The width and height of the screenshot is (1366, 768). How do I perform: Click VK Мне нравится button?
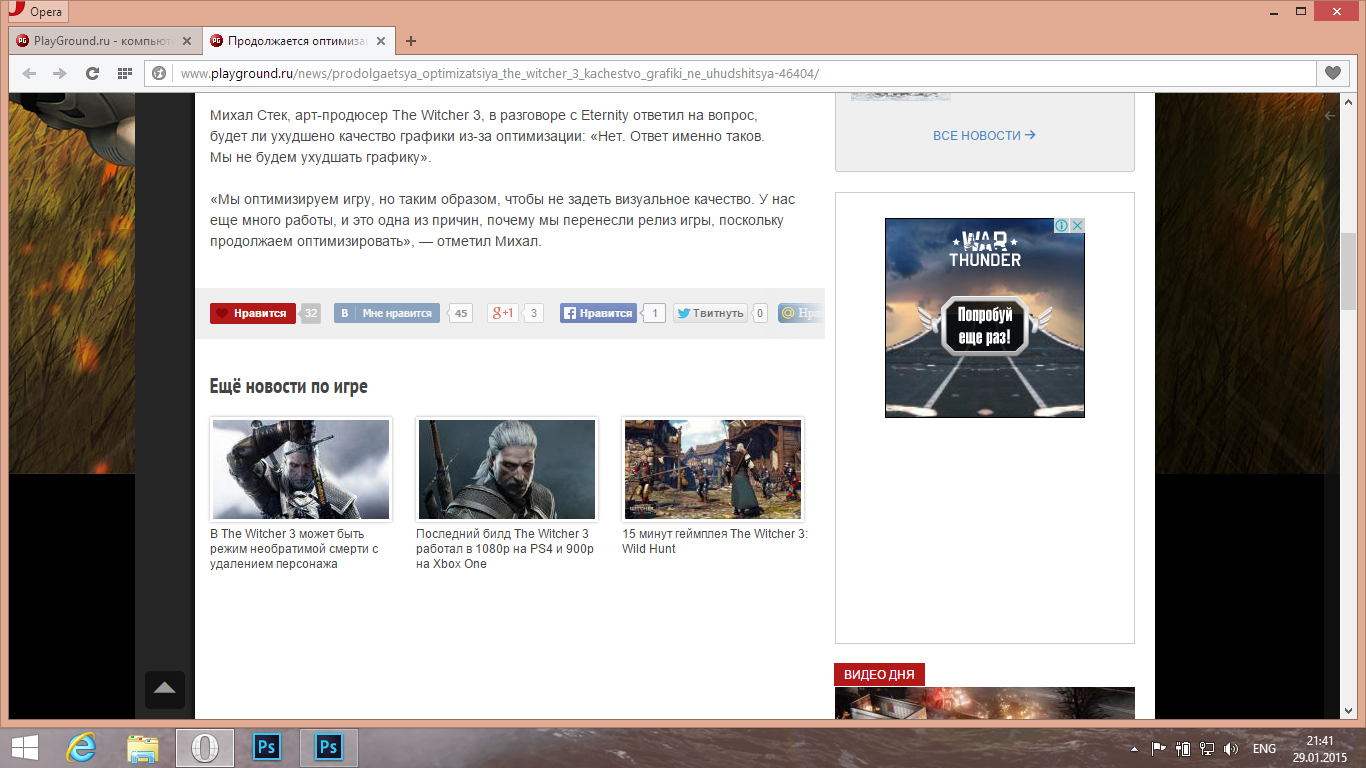coord(387,313)
